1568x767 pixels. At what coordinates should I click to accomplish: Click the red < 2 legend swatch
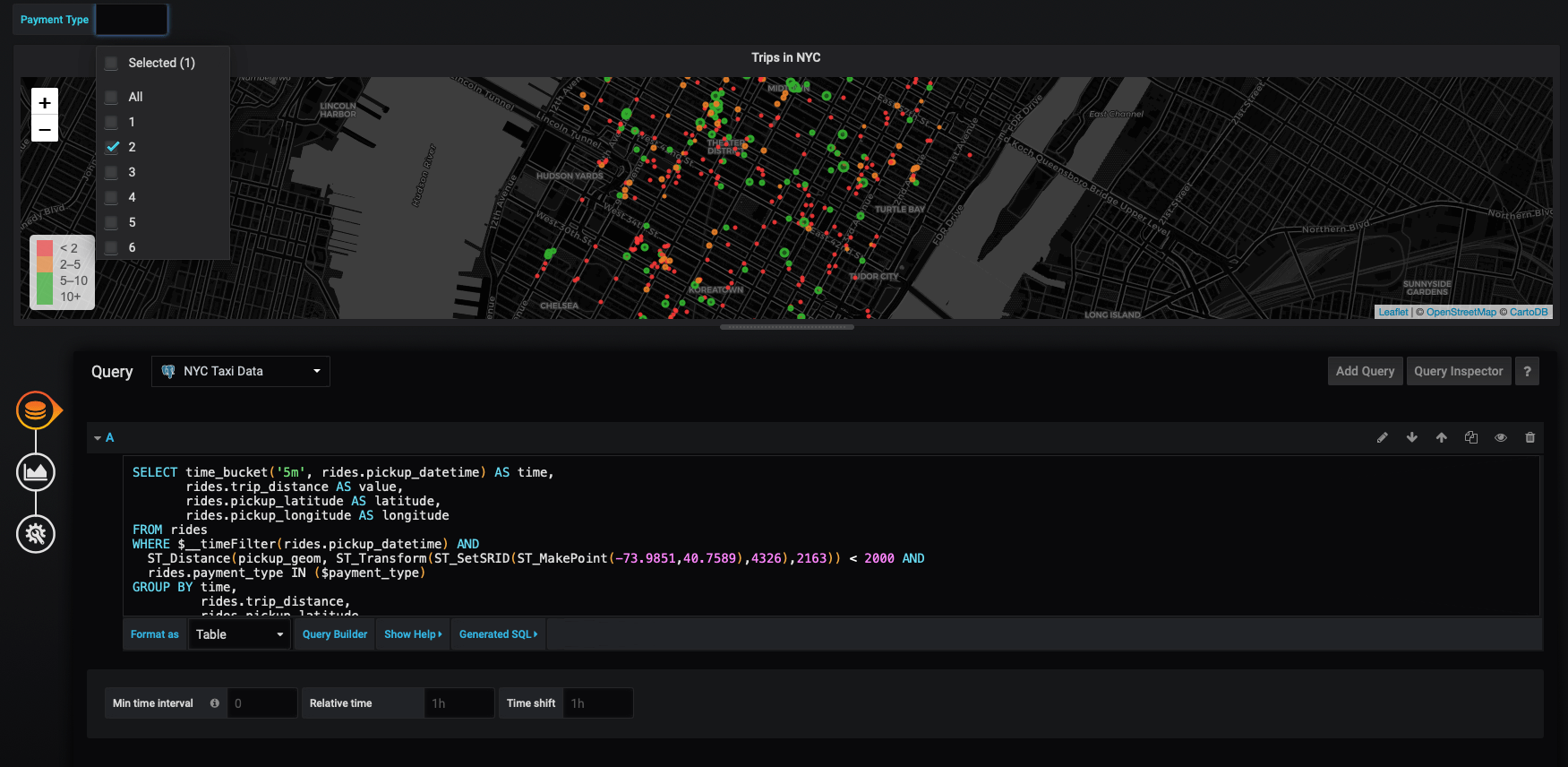[x=45, y=248]
